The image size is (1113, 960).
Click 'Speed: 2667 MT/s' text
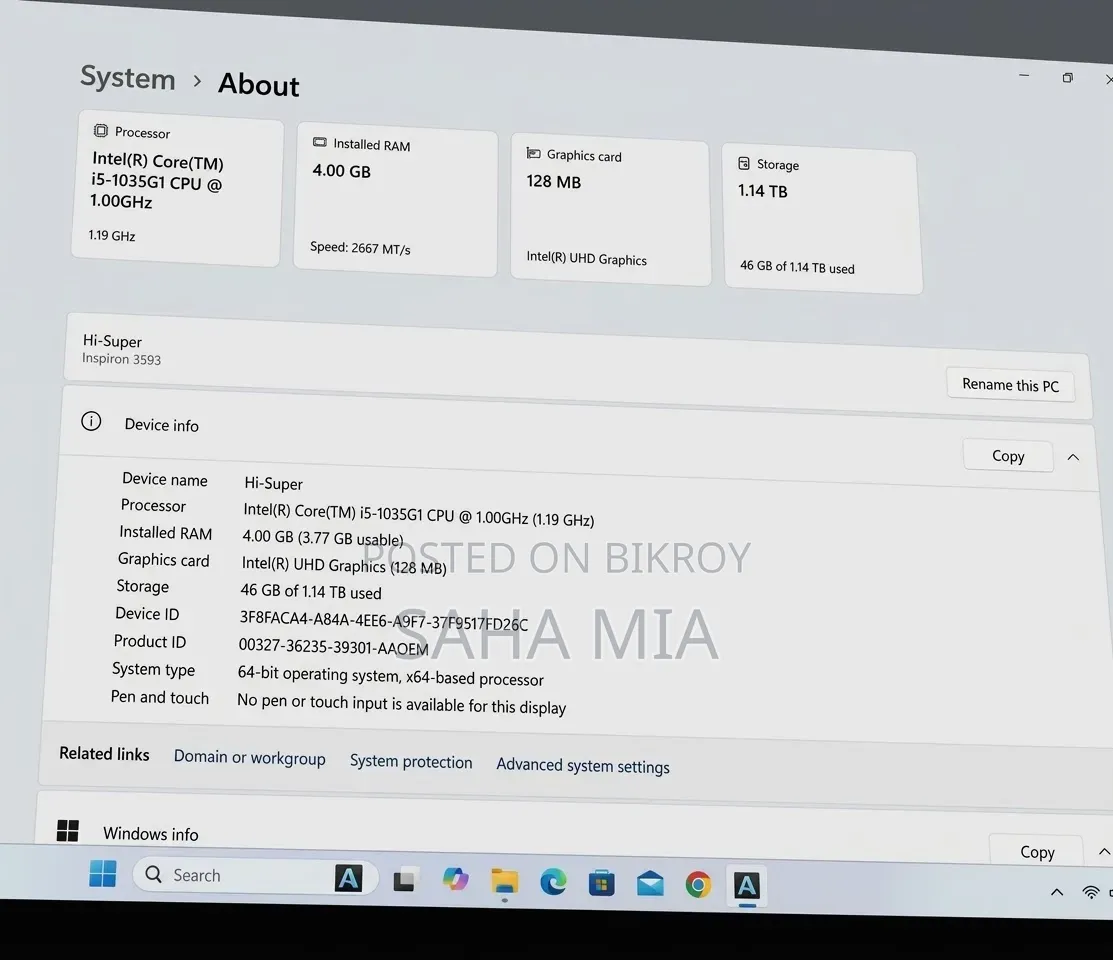360,248
